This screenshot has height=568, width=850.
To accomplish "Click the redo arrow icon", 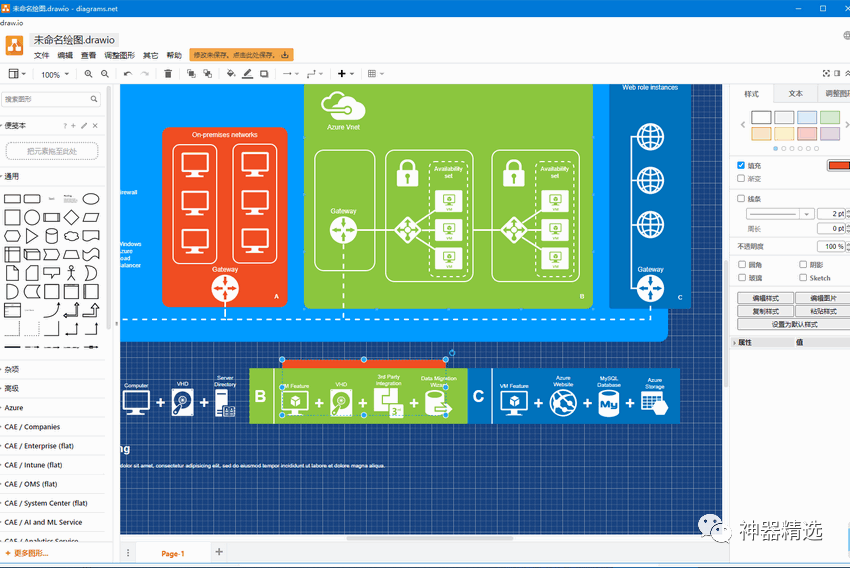I will 145,74.
